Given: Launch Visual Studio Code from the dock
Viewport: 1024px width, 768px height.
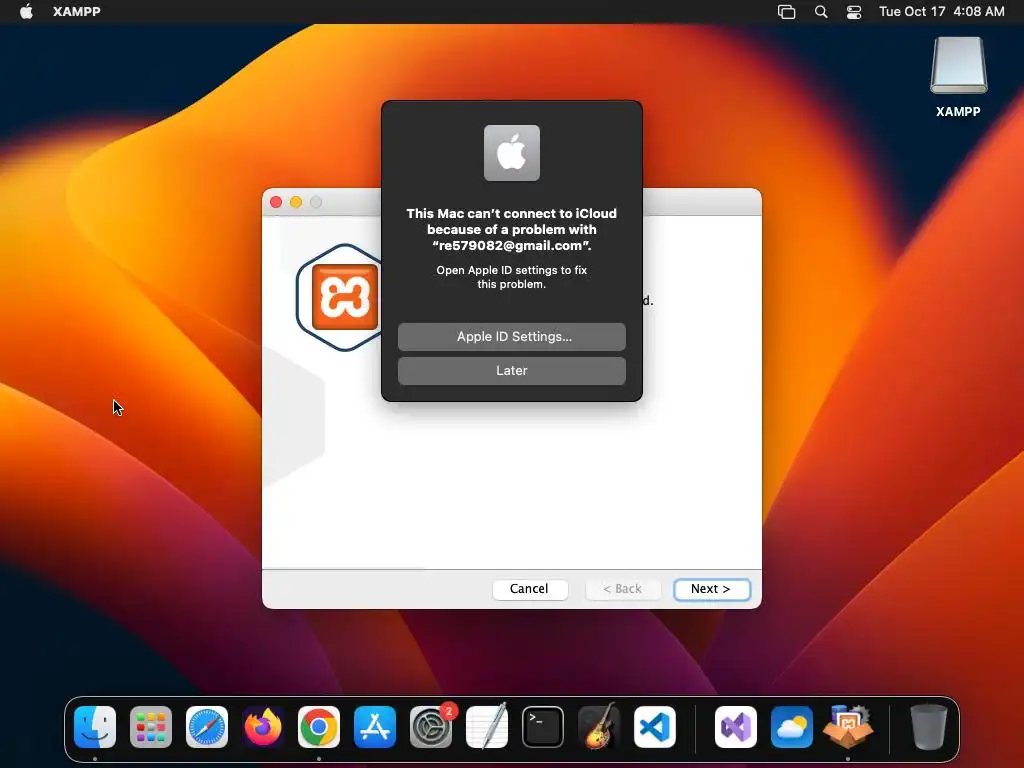Looking at the screenshot, I should 655,727.
